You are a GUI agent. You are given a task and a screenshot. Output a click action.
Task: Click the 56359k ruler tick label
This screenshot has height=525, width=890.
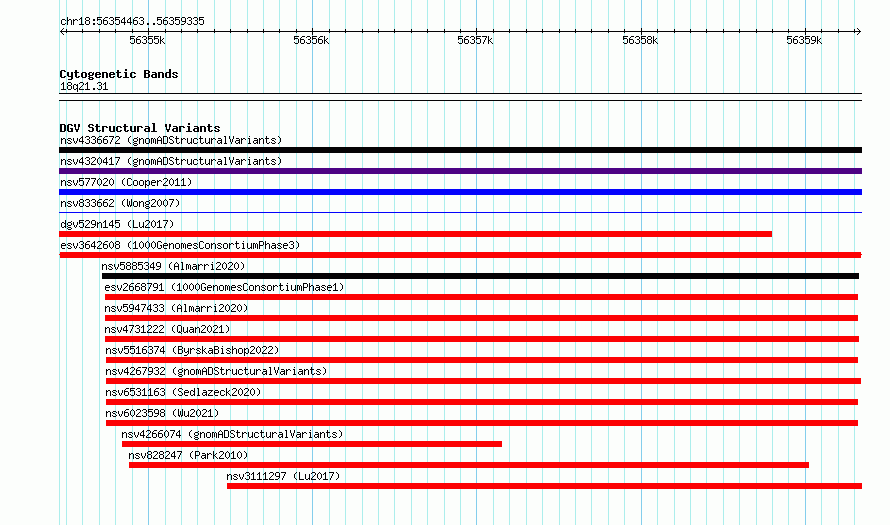coord(804,41)
